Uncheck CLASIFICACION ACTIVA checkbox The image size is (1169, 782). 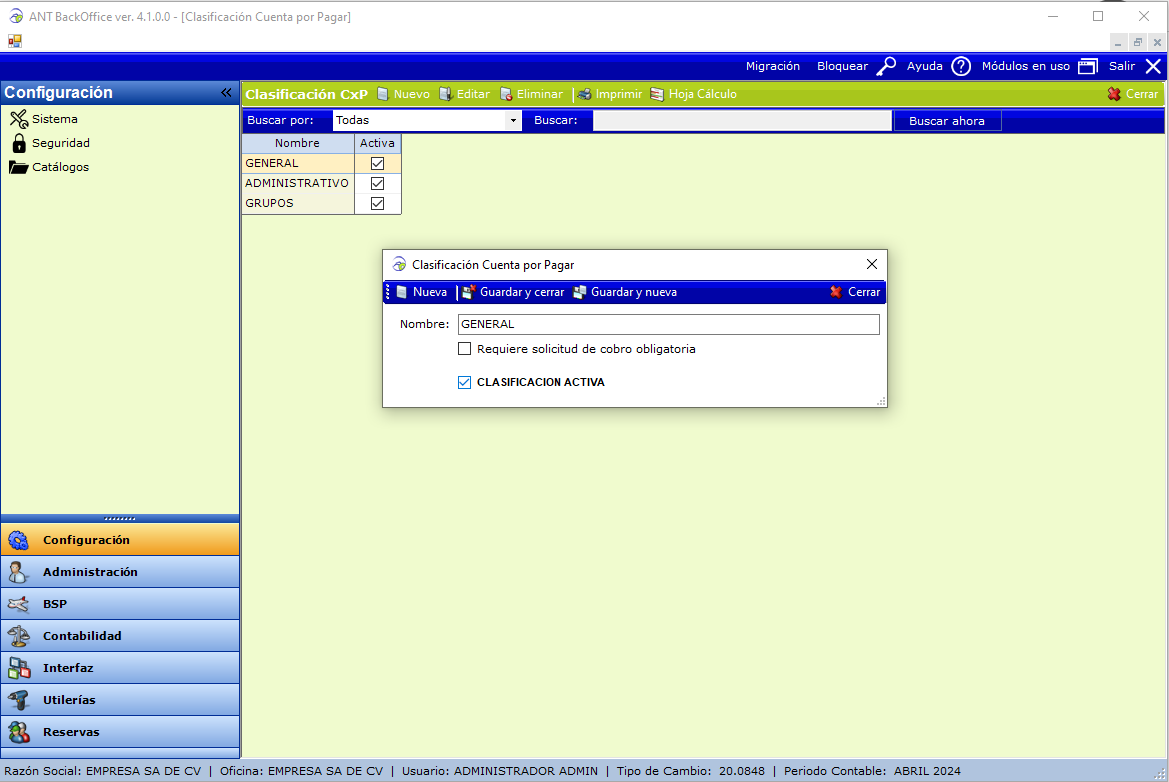click(x=464, y=382)
